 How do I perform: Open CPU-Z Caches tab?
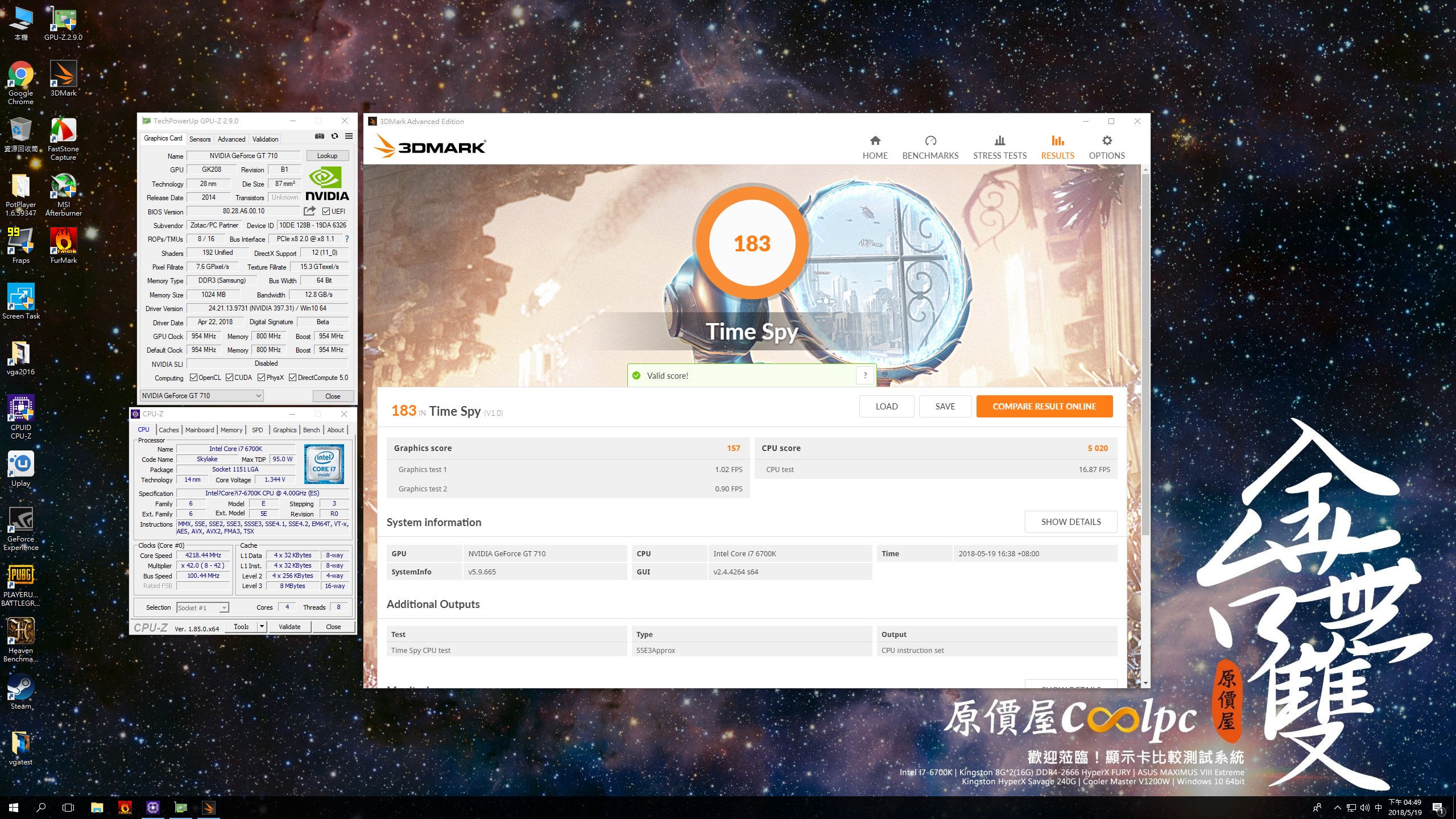pos(168,430)
